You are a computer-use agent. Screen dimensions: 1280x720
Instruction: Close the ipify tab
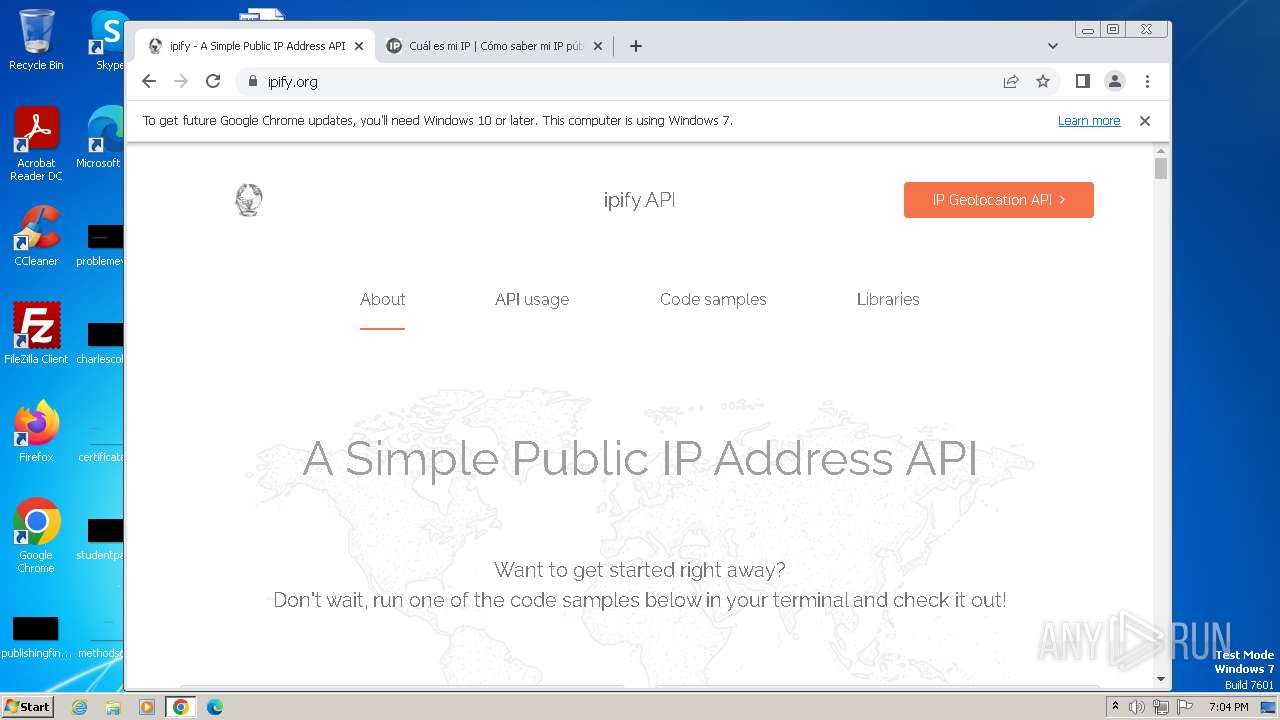point(359,46)
